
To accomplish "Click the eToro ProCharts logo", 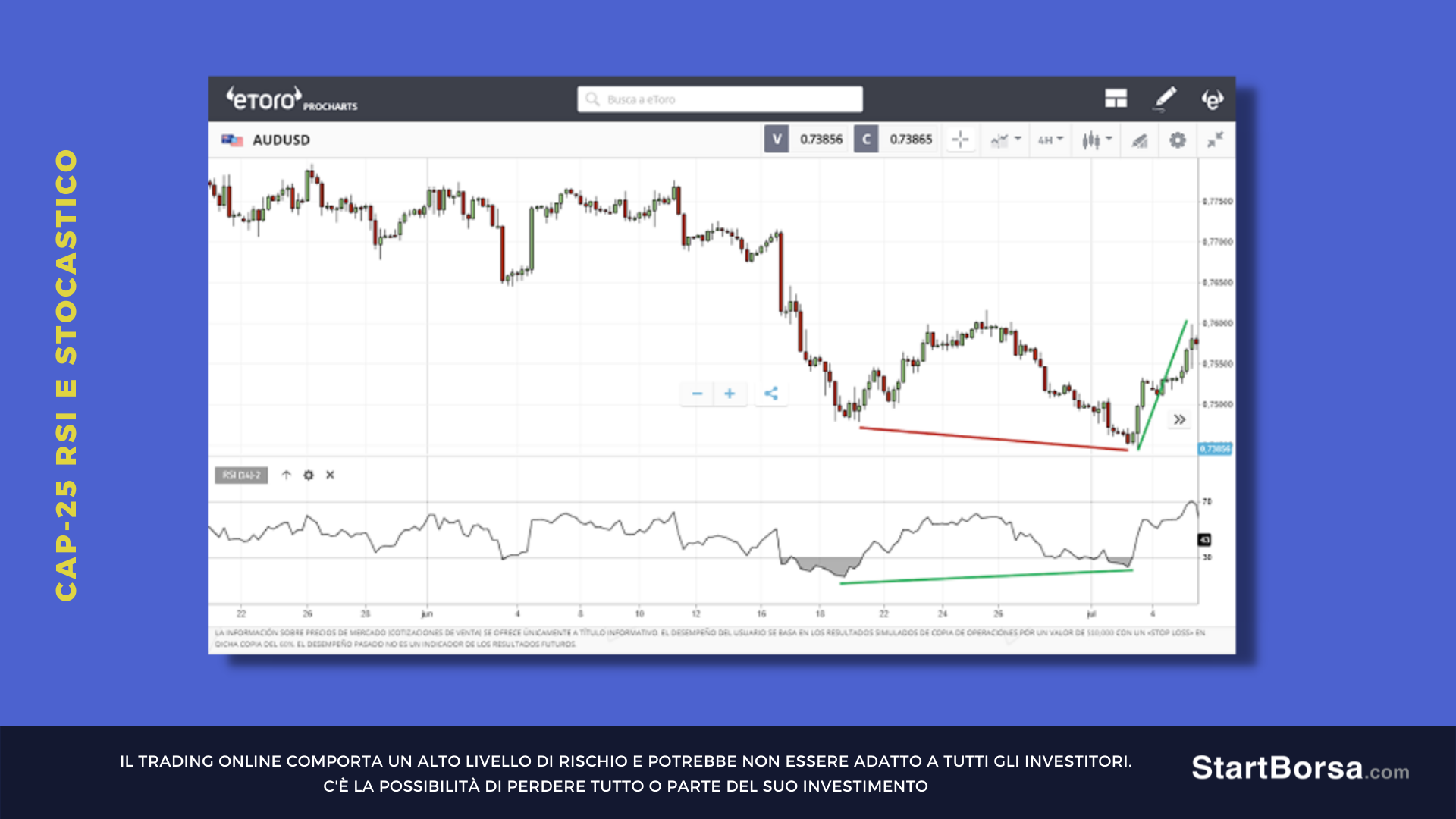I will pyautogui.click(x=292, y=99).
